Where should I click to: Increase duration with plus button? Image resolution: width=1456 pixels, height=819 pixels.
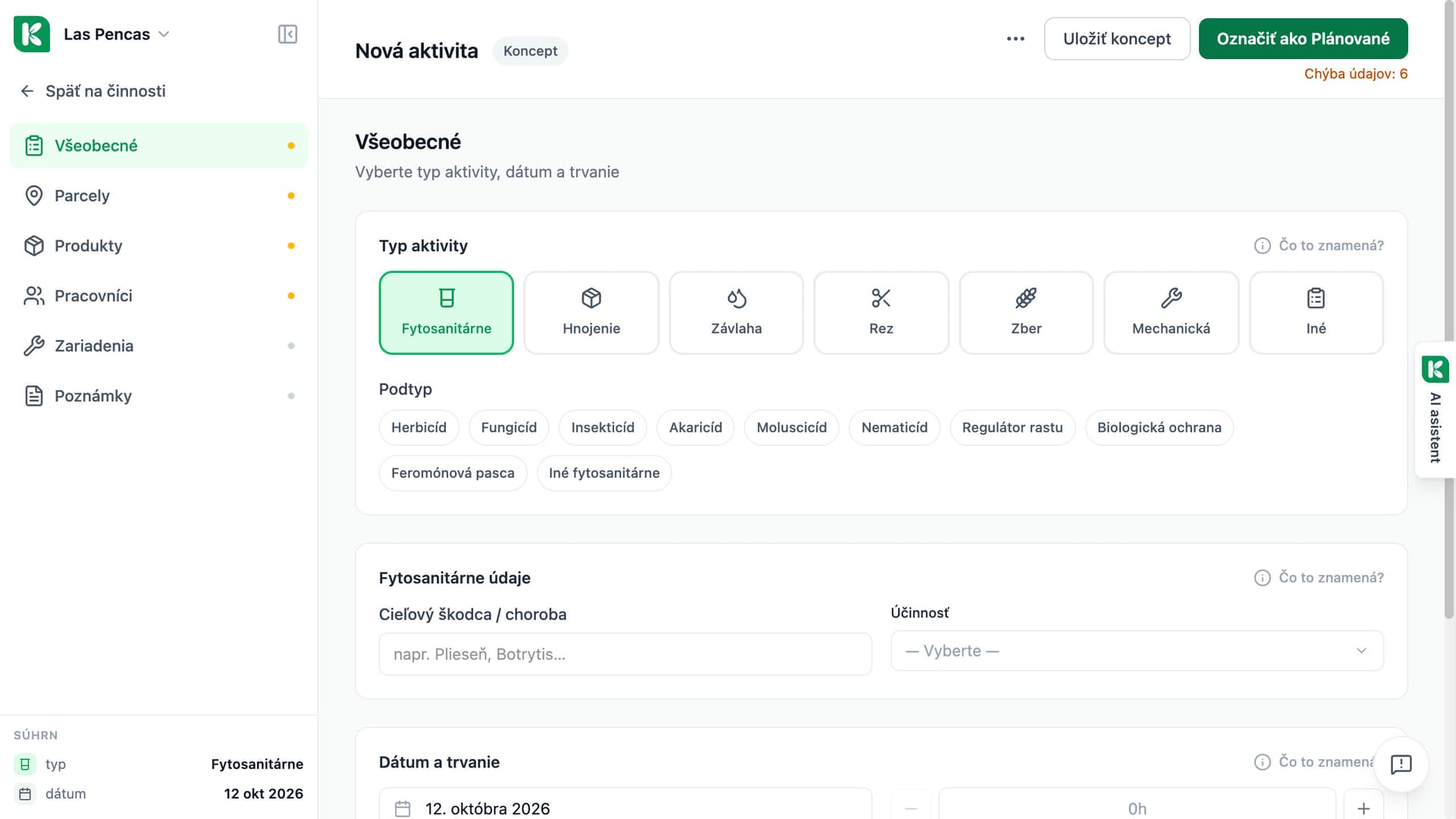(1363, 808)
